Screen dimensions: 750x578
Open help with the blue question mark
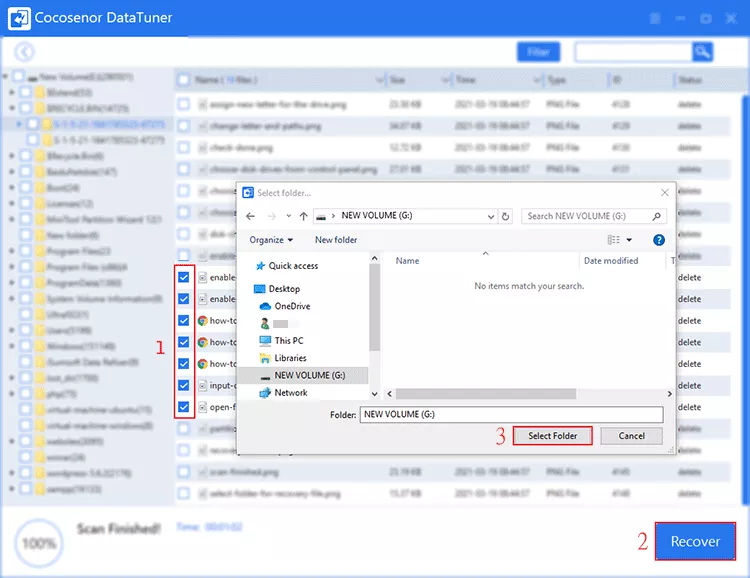pos(659,240)
